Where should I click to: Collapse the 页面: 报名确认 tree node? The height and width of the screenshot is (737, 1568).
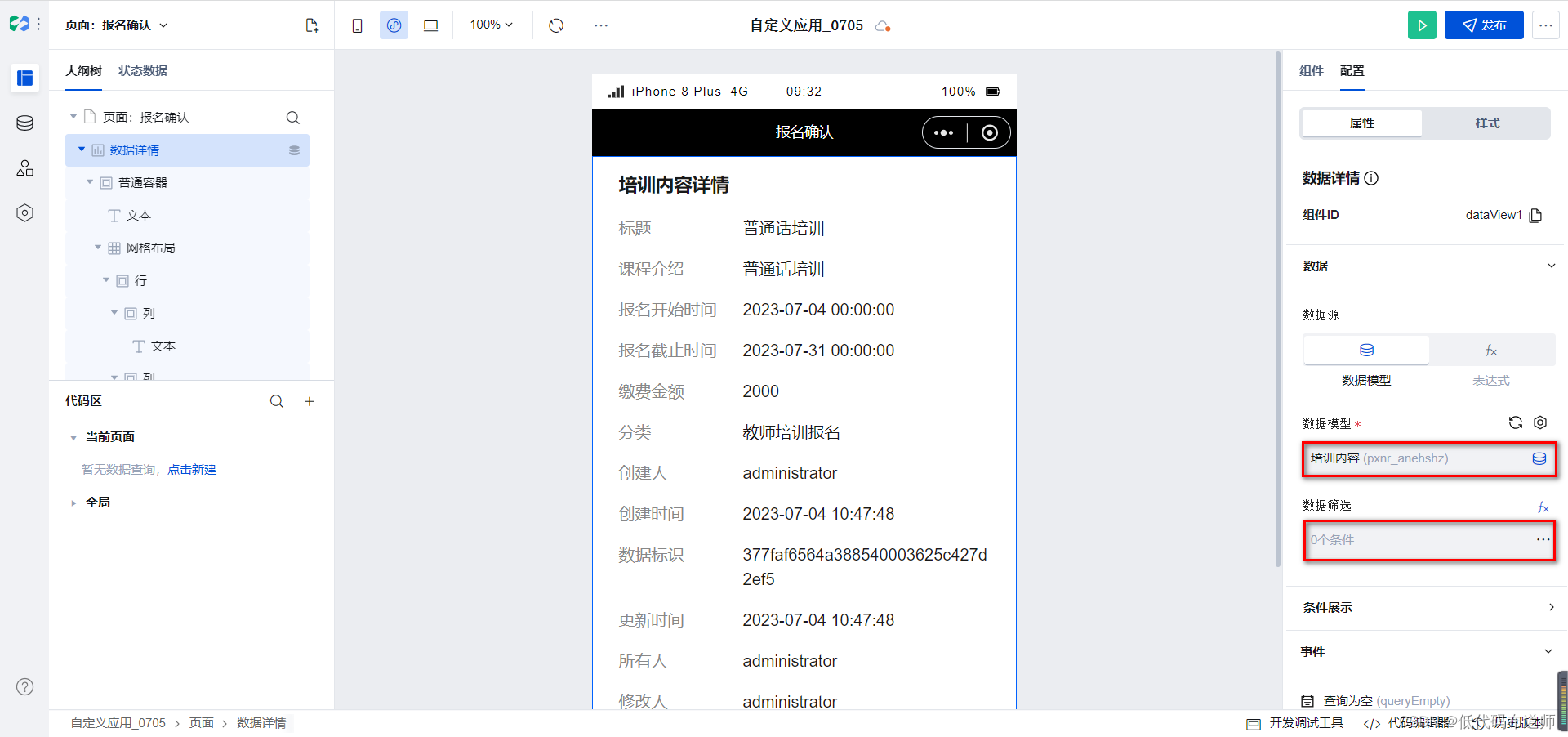pos(73,117)
